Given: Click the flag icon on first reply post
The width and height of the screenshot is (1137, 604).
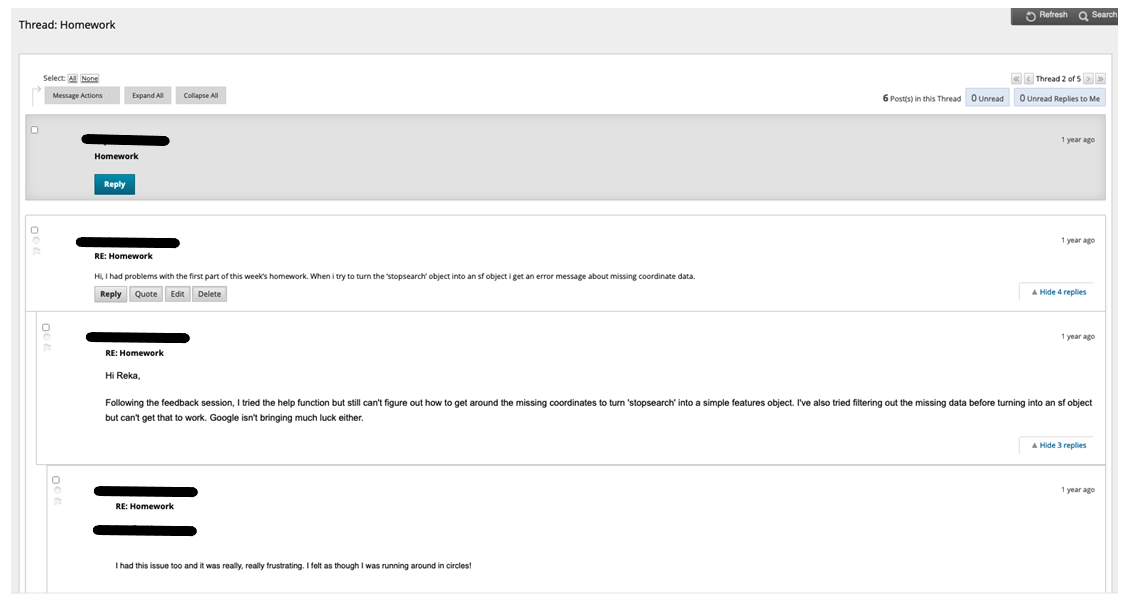Looking at the screenshot, I should pos(36,251).
